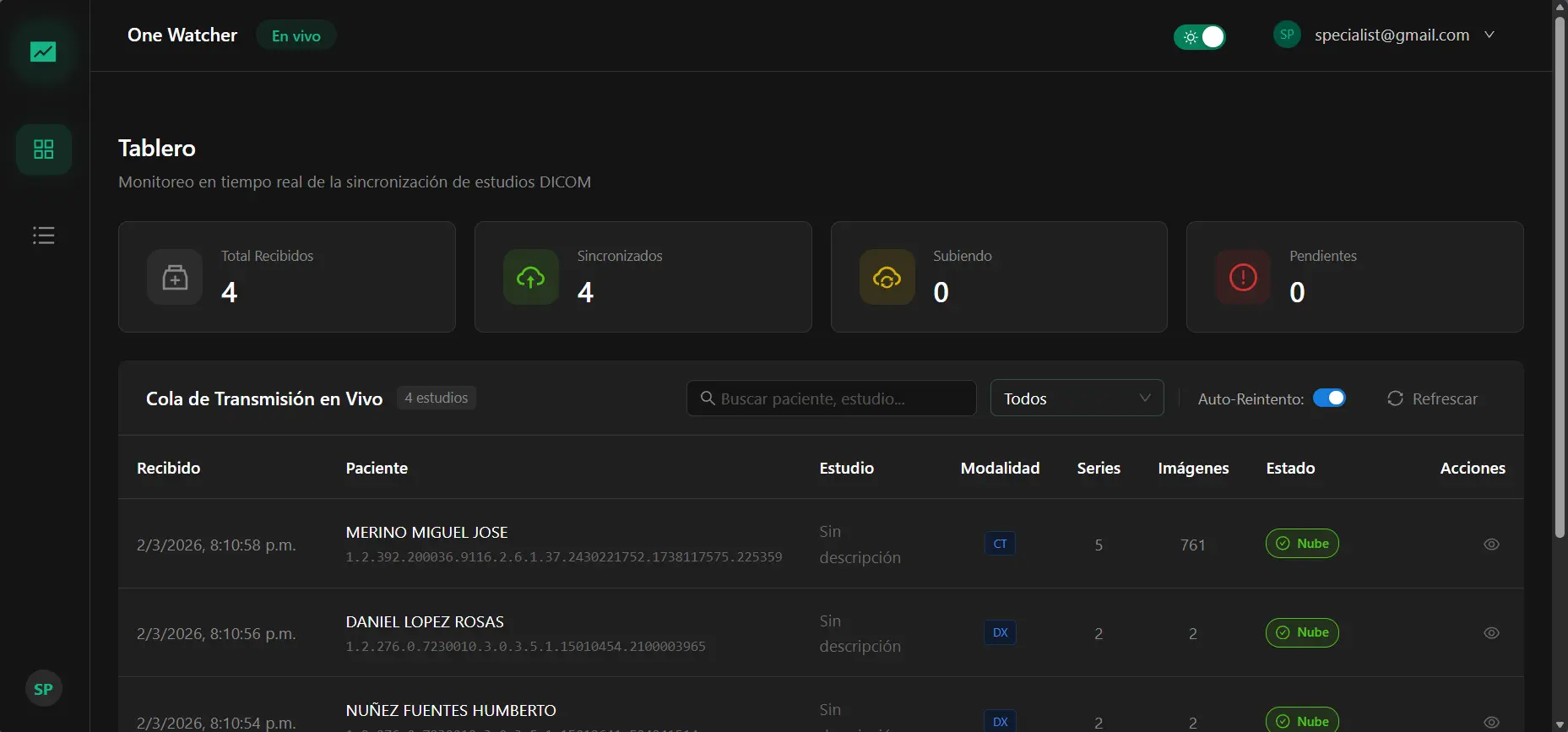Click the One Watcher chart logo icon
The width and height of the screenshot is (1568, 732).
point(43,52)
